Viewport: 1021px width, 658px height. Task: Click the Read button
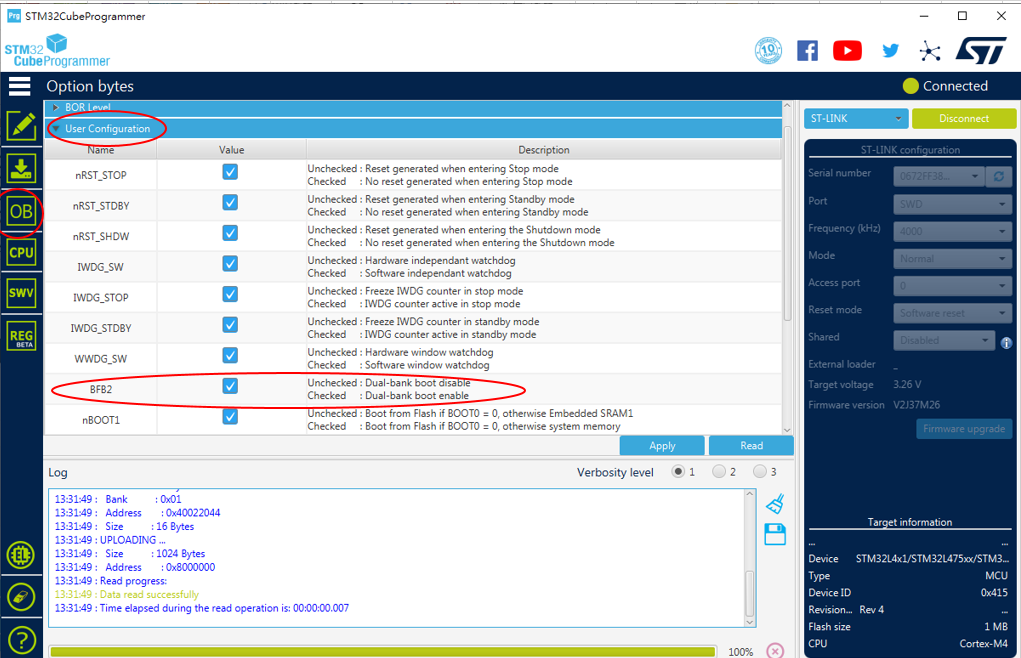click(x=751, y=446)
